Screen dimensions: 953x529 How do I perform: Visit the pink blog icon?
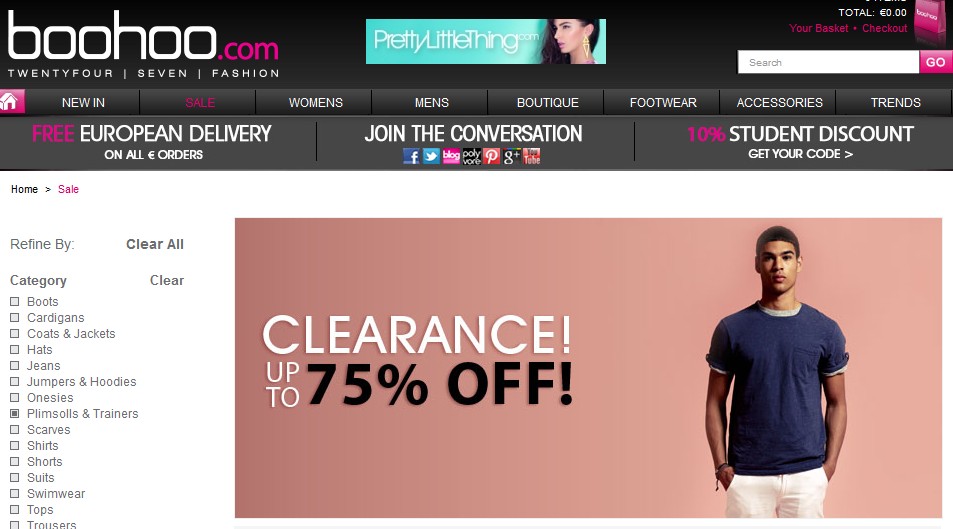(452, 156)
